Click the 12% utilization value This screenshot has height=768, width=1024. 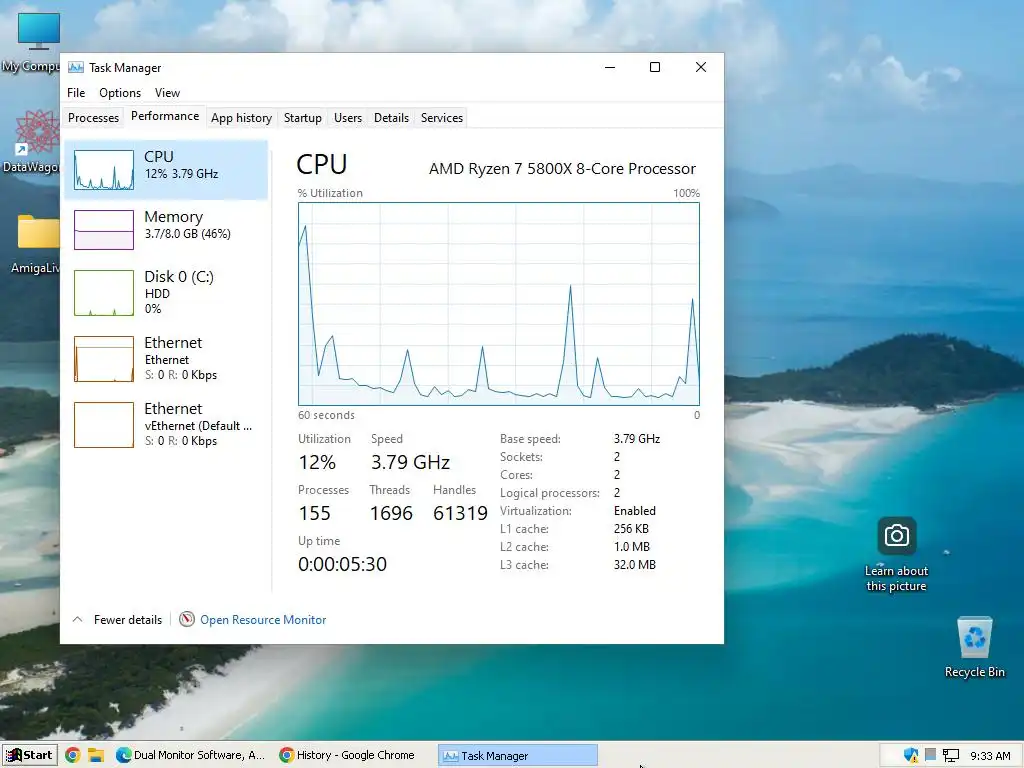point(317,462)
